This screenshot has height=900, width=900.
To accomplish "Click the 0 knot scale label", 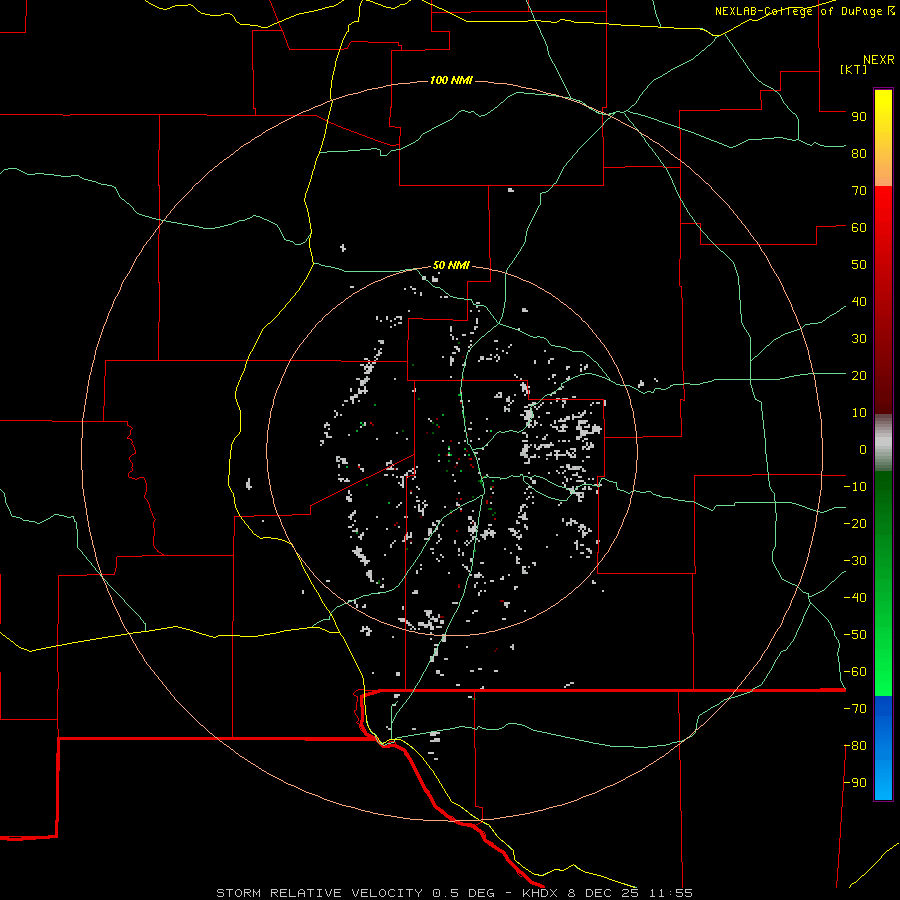I will click(863, 449).
